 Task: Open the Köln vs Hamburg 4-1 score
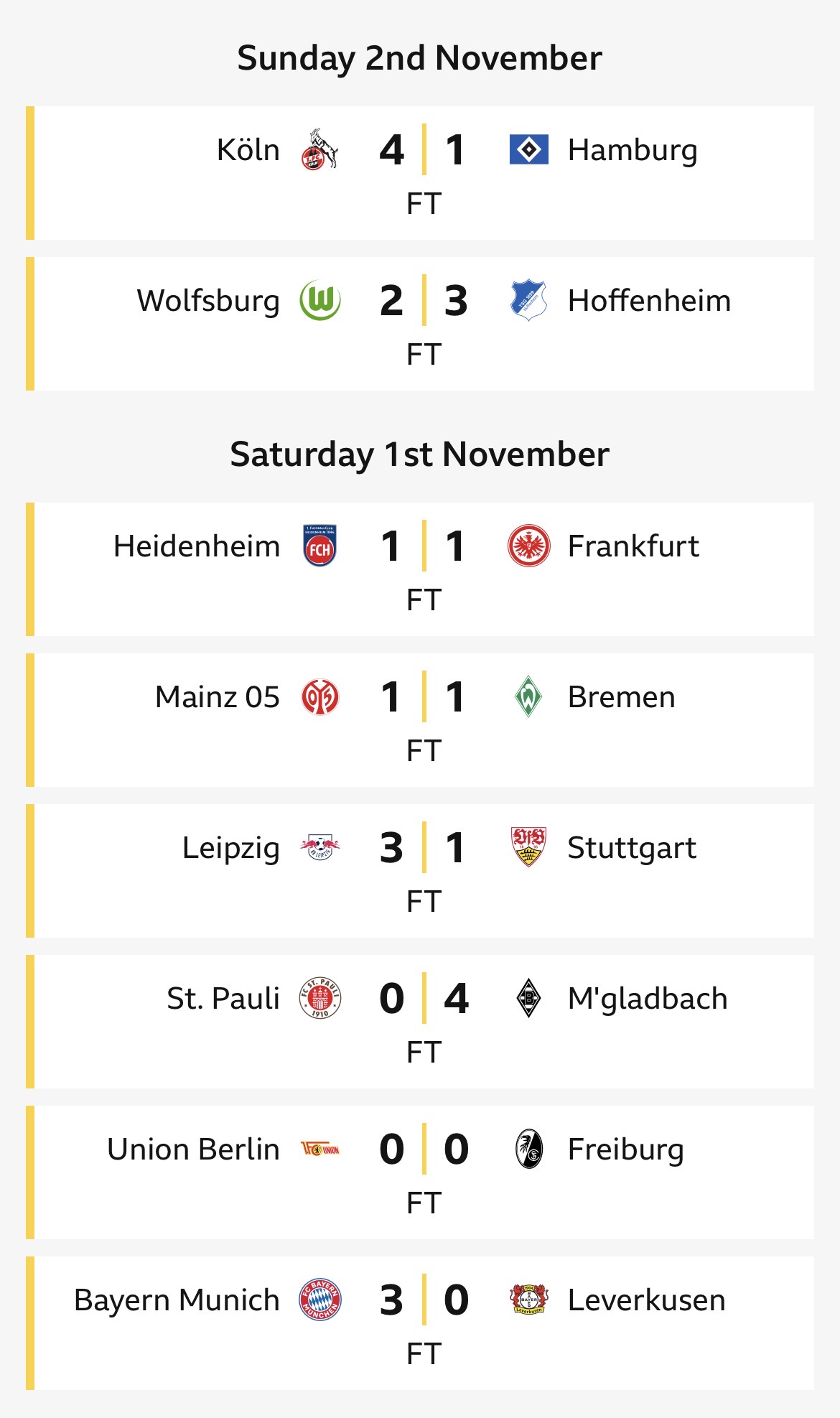424,150
